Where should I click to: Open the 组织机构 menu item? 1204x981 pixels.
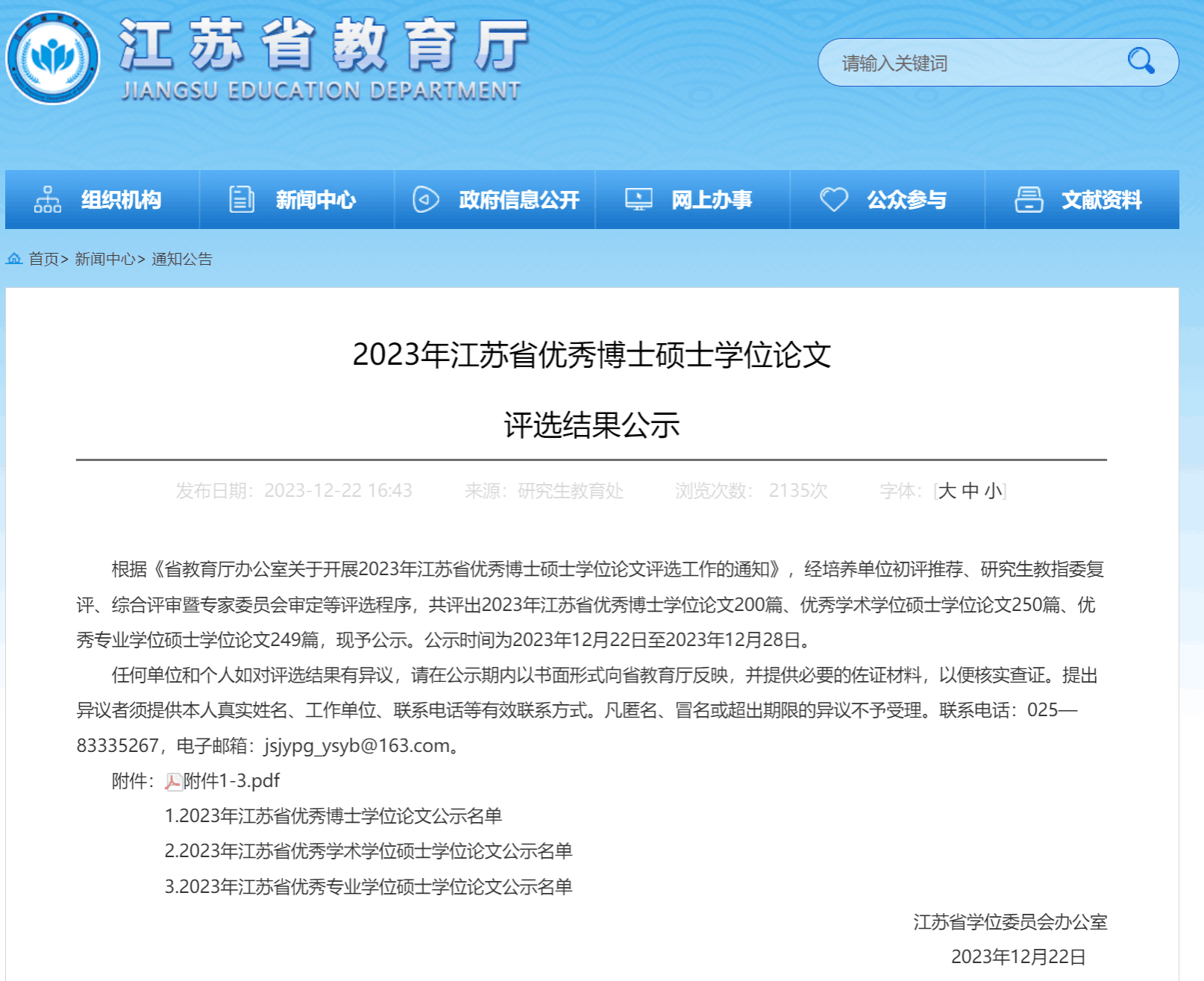[121, 200]
